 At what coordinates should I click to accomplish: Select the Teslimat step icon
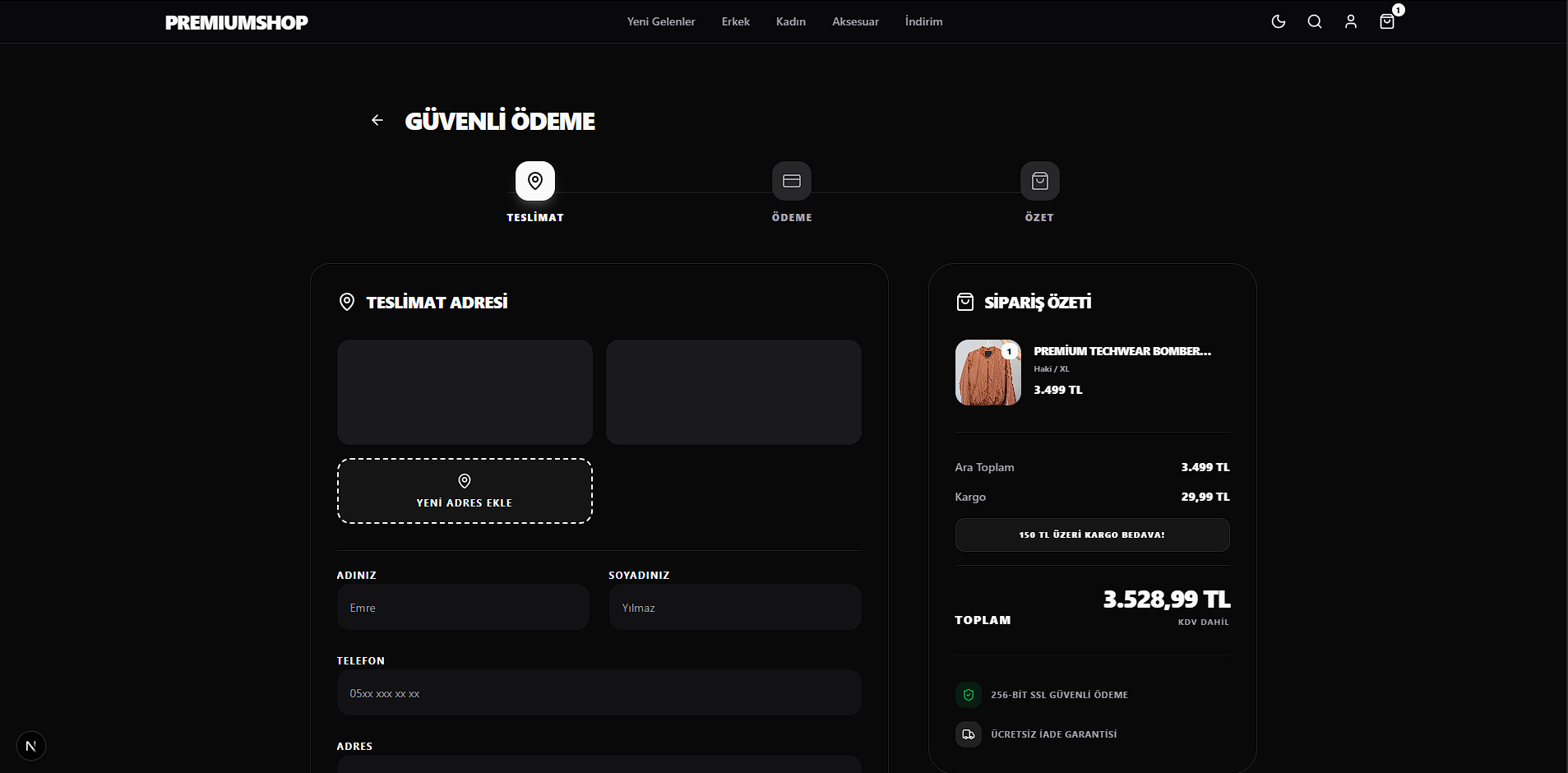pos(534,181)
